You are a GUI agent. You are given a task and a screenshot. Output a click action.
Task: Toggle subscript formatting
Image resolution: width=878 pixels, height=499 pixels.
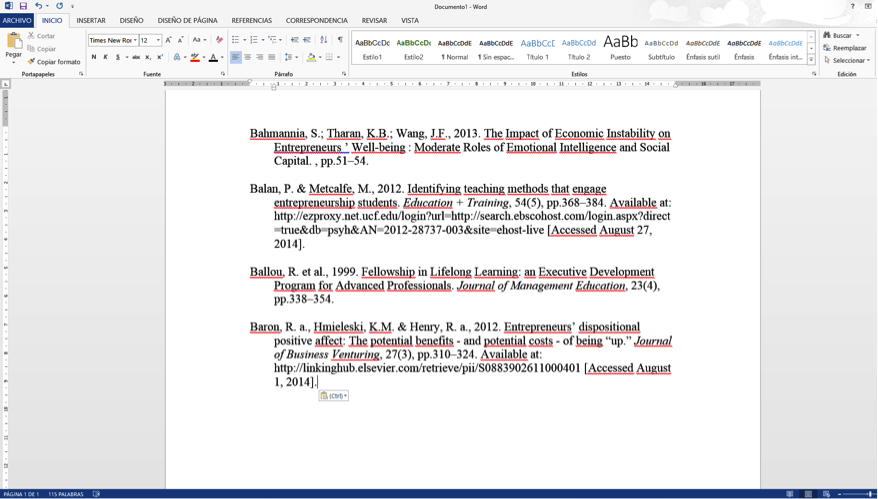point(148,57)
